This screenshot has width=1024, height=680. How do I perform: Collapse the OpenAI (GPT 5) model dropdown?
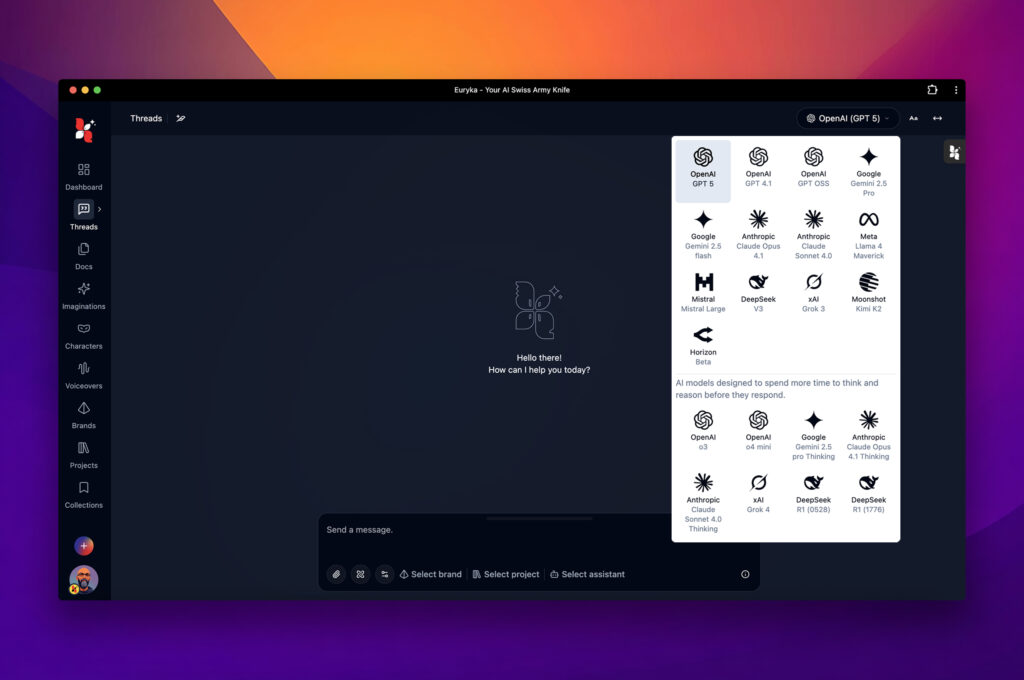(x=848, y=118)
